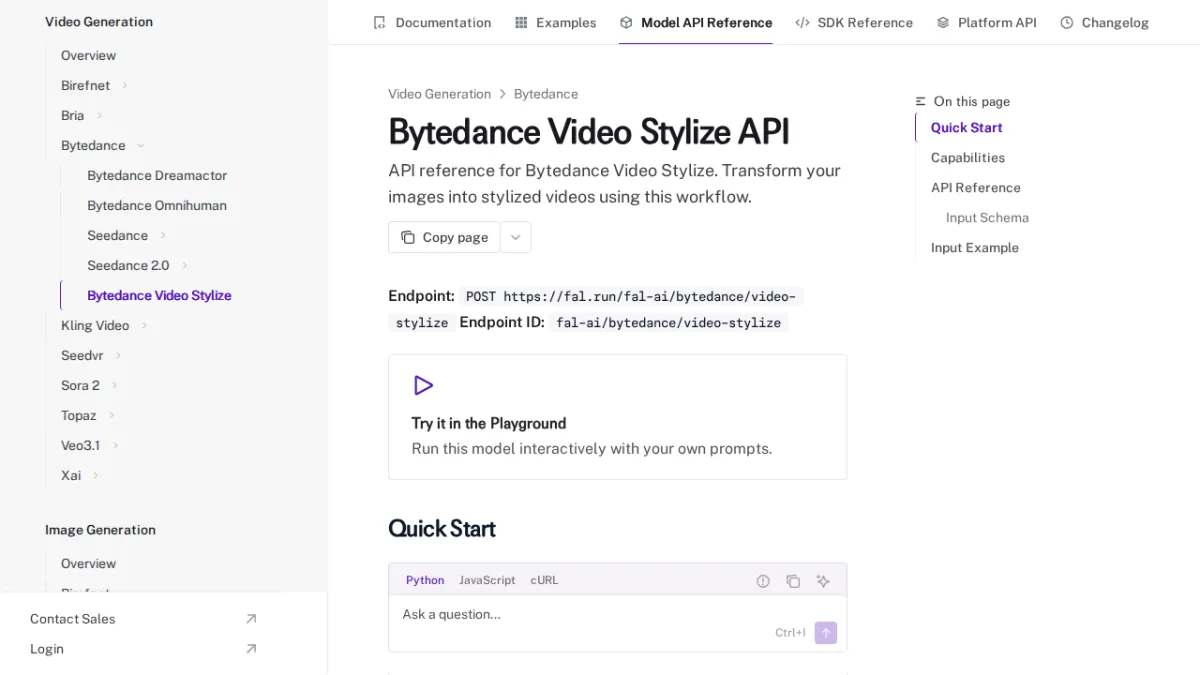Expand the Veo3.1 sidebar group
Image resolution: width=1200 pixels, height=675 pixels.
point(115,445)
